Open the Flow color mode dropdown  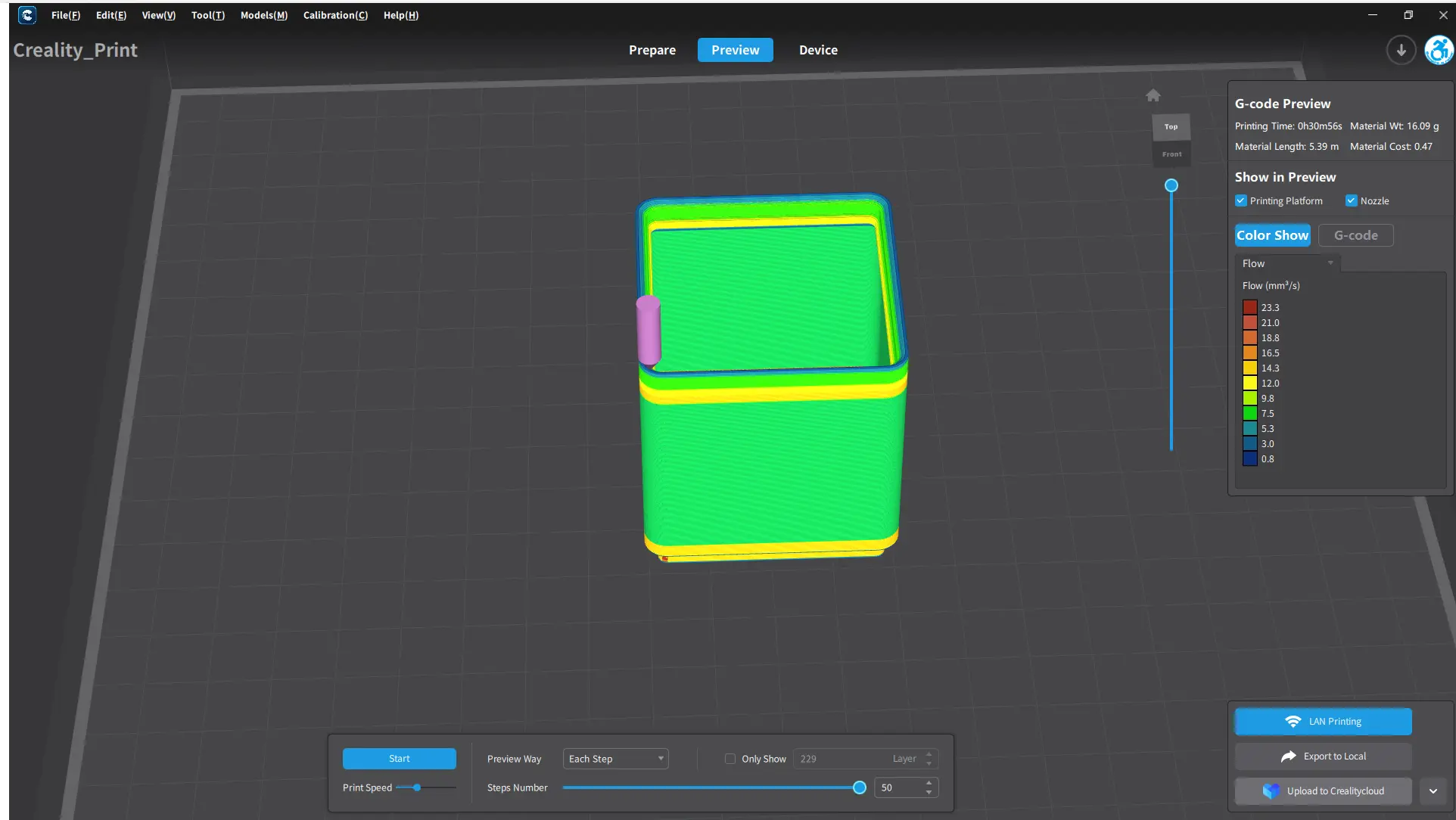tap(1287, 263)
